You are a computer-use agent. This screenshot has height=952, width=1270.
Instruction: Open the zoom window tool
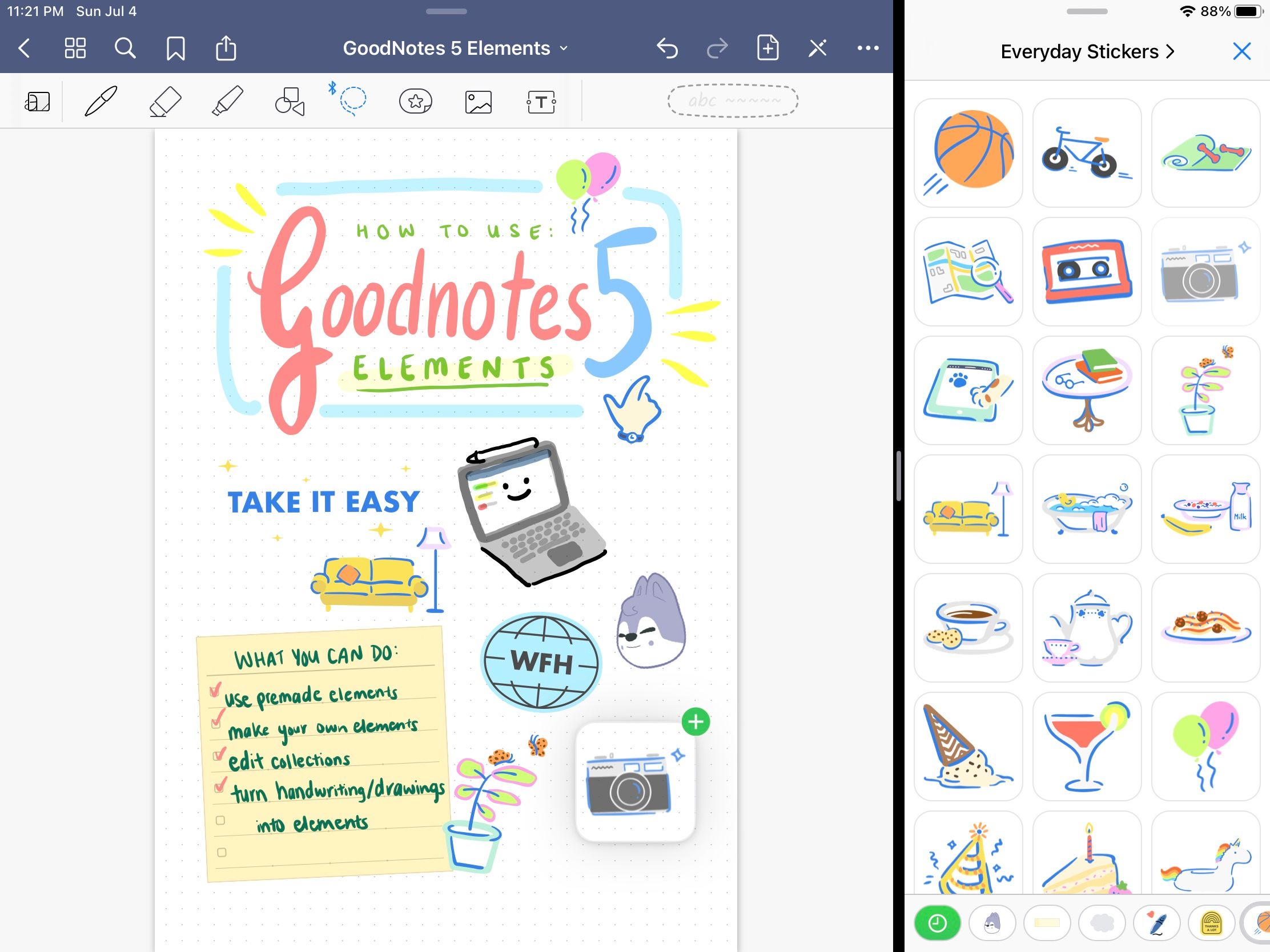point(37,102)
